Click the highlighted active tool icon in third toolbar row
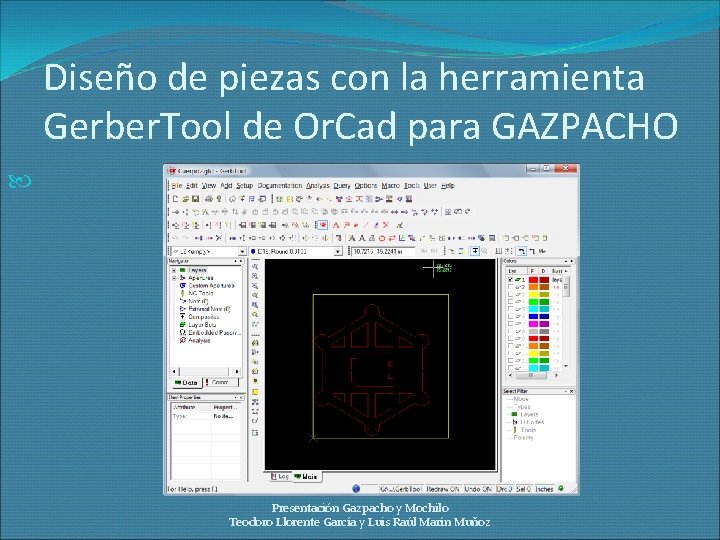Screen dimensions: 720x540 (x=322, y=225)
